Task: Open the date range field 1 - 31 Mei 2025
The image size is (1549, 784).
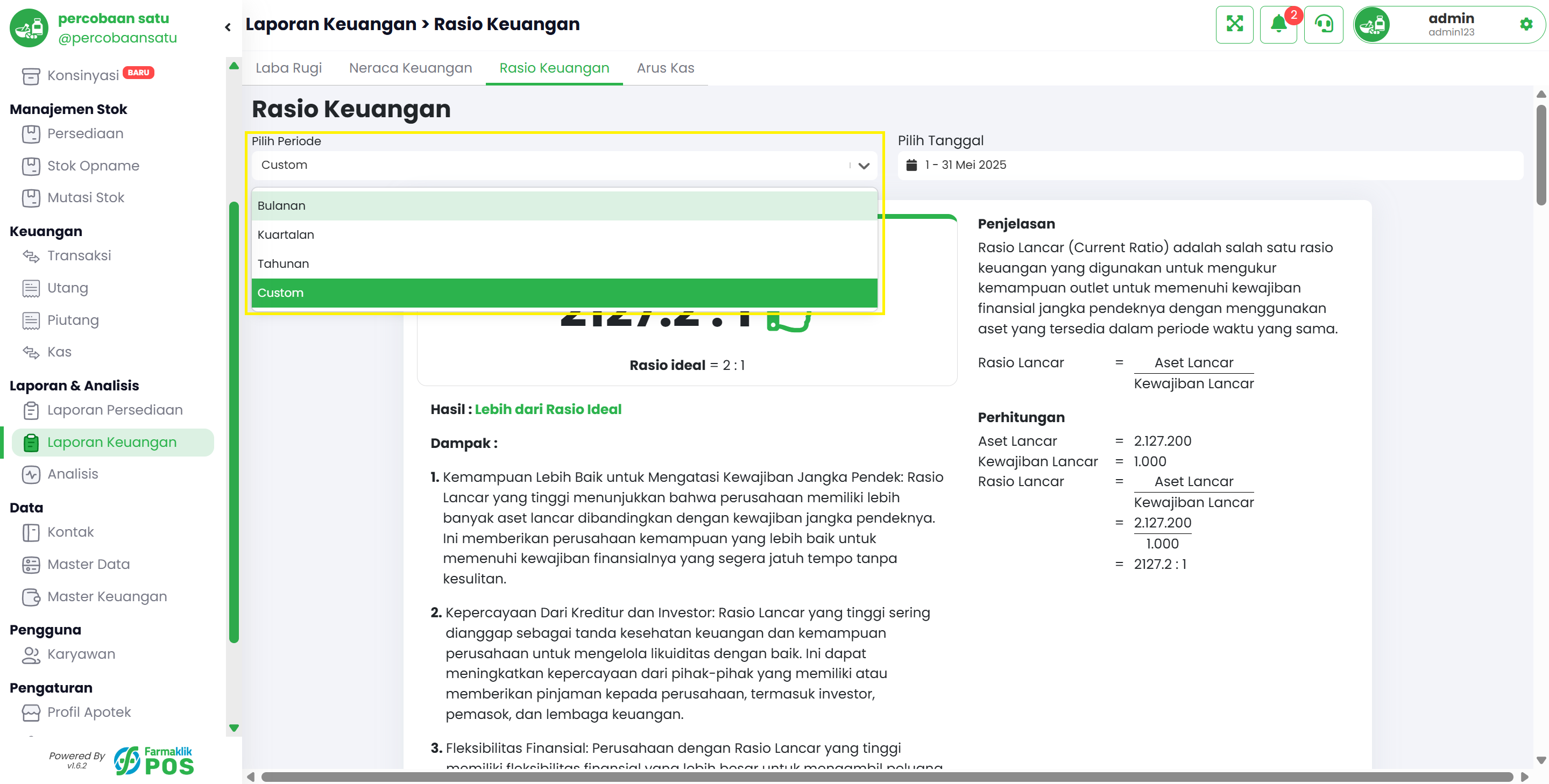Action: [1210, 165]
